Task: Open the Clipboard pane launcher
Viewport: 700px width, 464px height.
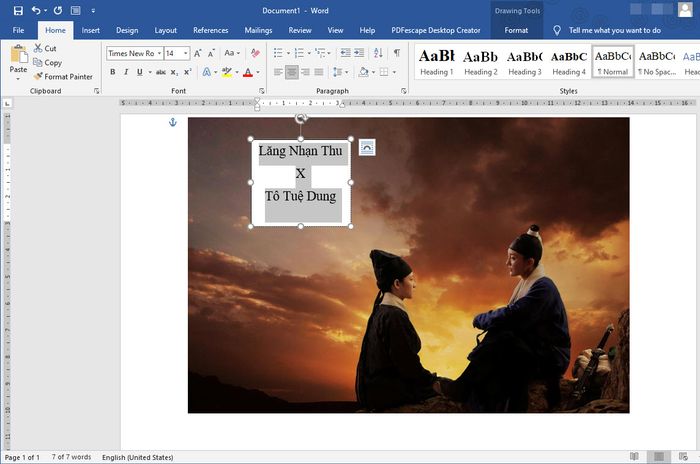Action: [96, 91]
